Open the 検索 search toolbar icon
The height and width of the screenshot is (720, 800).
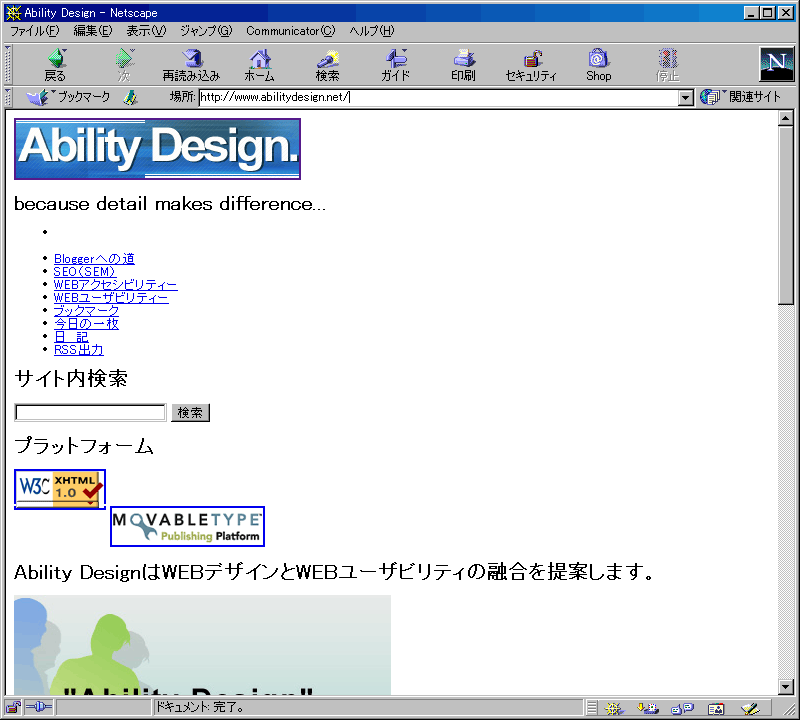coord(328,65)
